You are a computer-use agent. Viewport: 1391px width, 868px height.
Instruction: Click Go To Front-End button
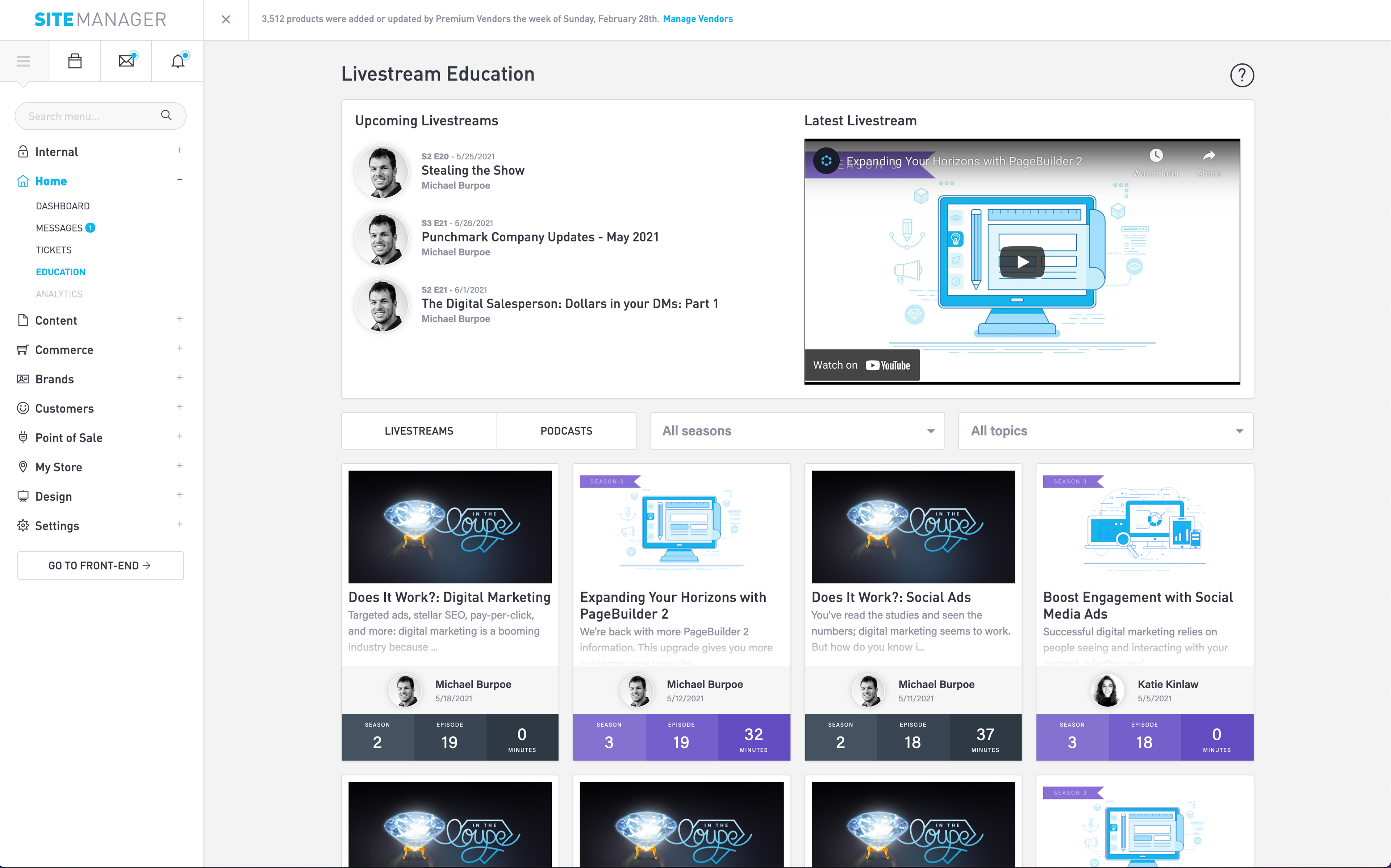pyautogui.click(x=100, y=566)
